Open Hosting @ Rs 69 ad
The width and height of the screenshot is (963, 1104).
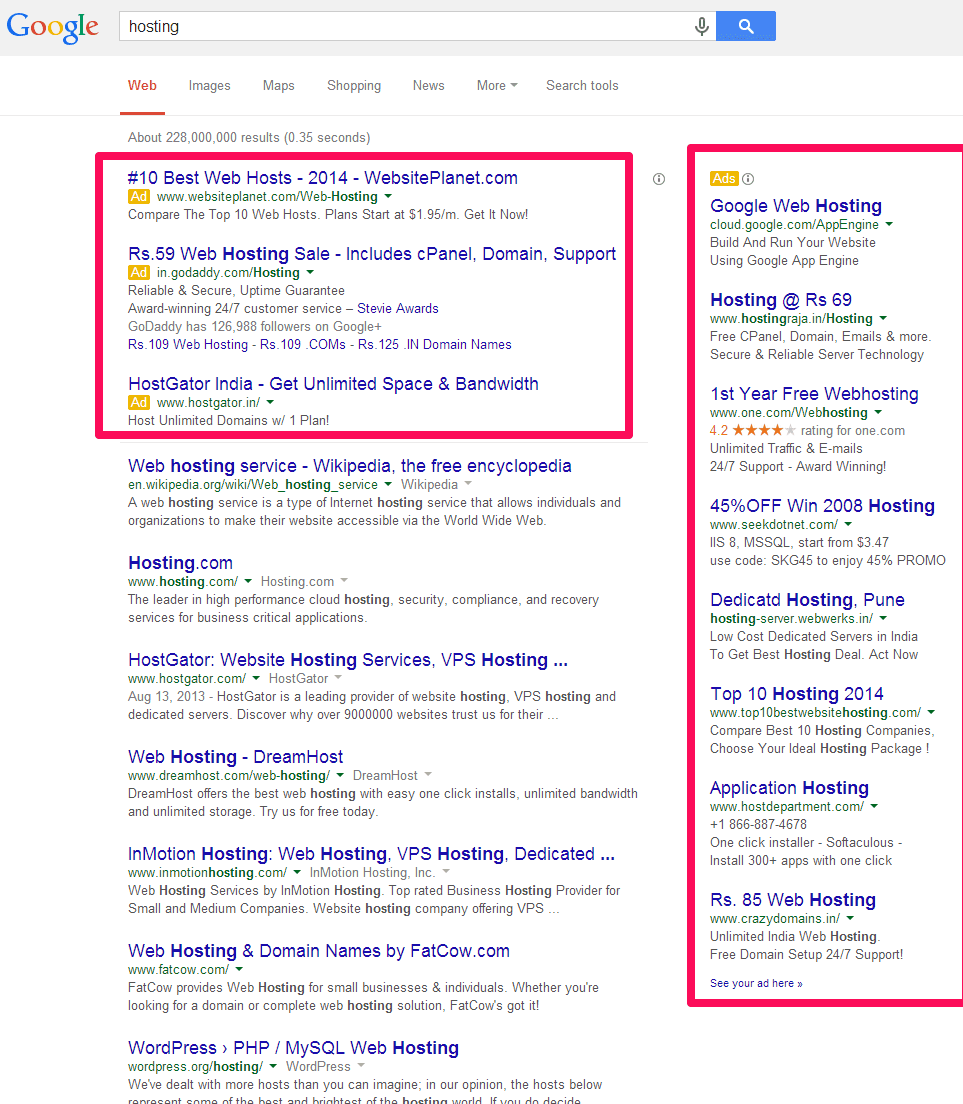click(x=781, y=300)
